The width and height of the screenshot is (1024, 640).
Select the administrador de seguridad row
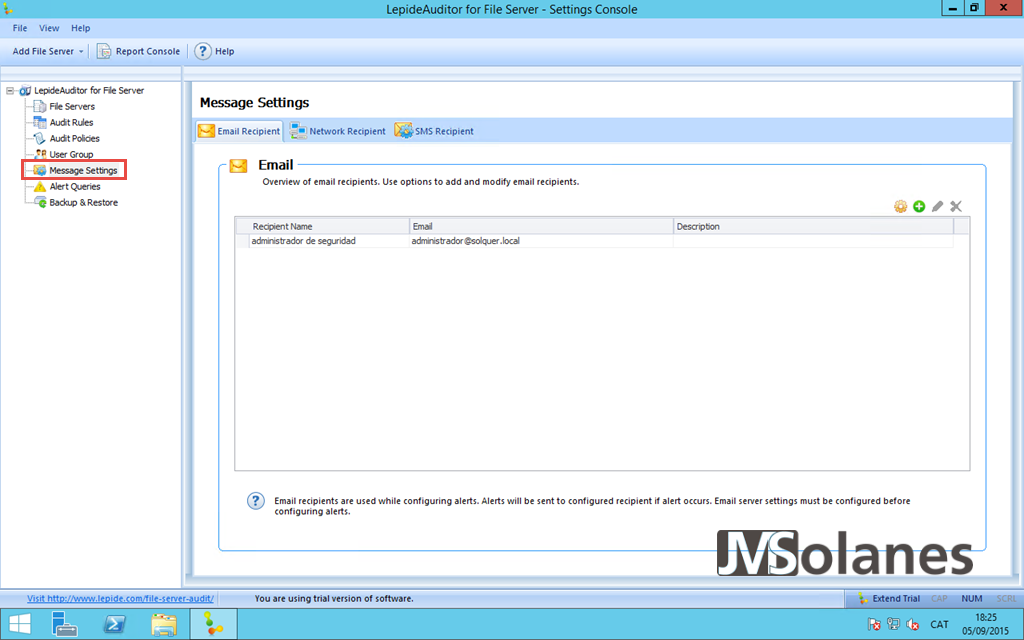pyautogui.click(x=594, y=241)
